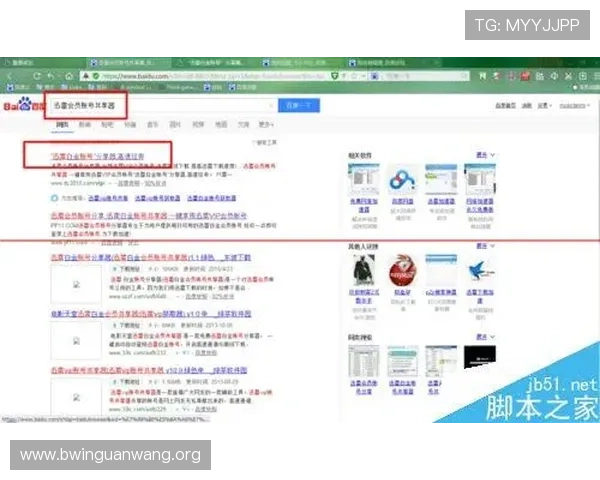Click the Baidu paw logo
This screenshot has height=480, width=600.
click(25, 104)
